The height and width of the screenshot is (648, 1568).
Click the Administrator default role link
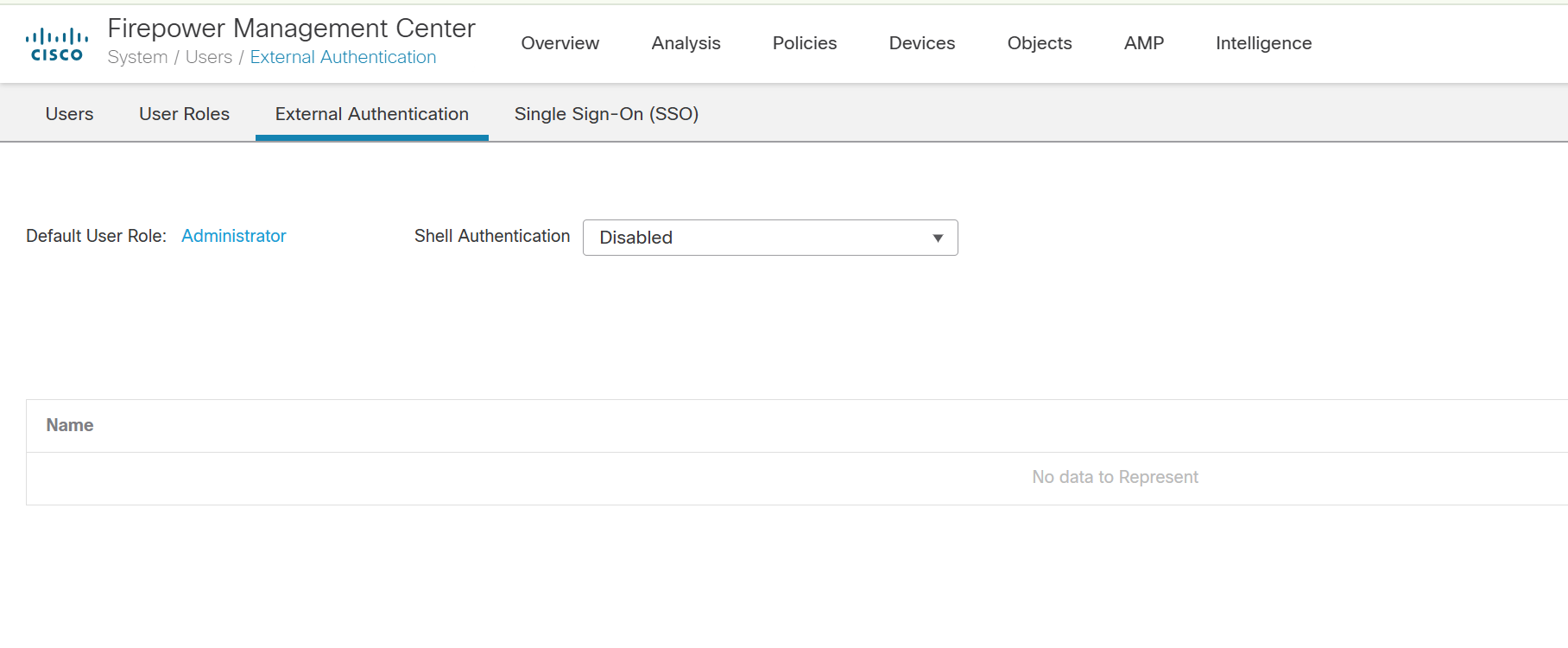point(233,236)
